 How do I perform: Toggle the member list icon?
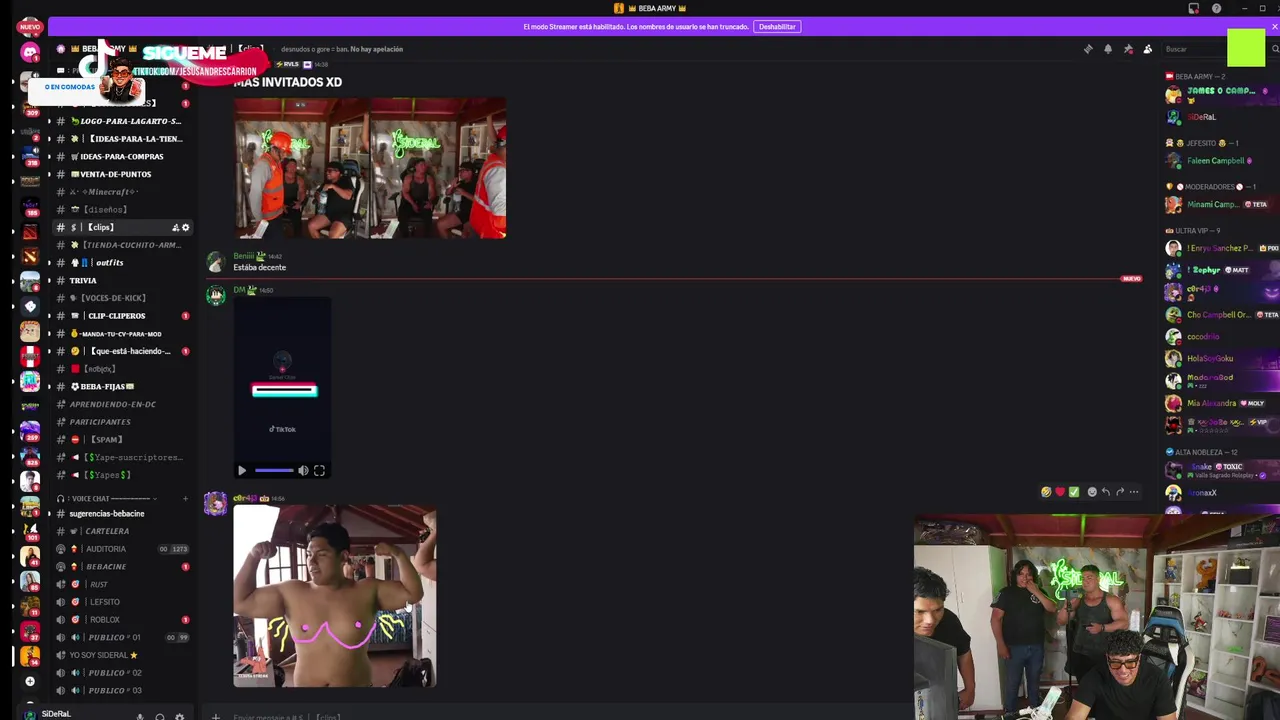(1148, 49)
